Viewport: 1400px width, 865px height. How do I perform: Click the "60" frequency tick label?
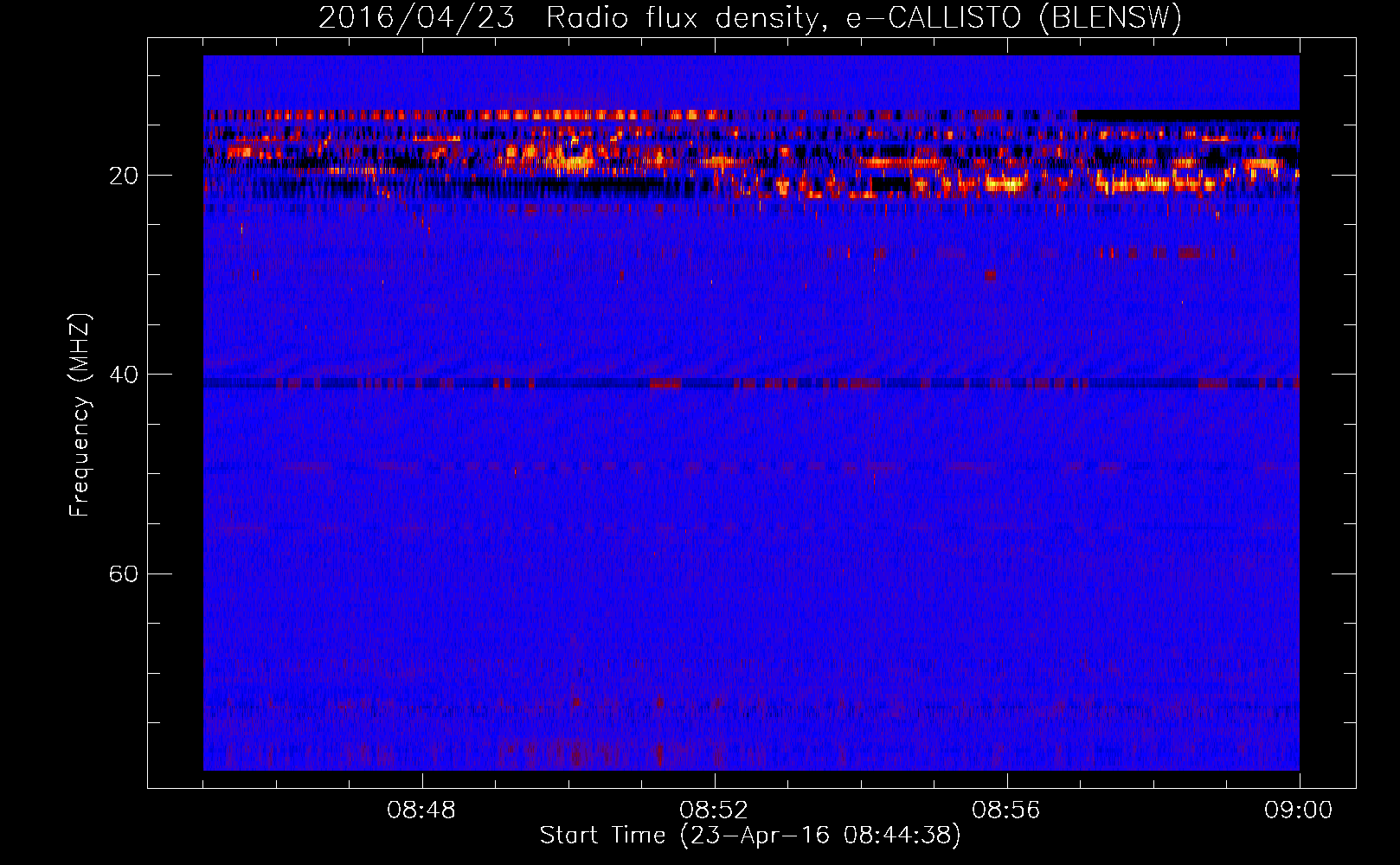tap(124, 573)
